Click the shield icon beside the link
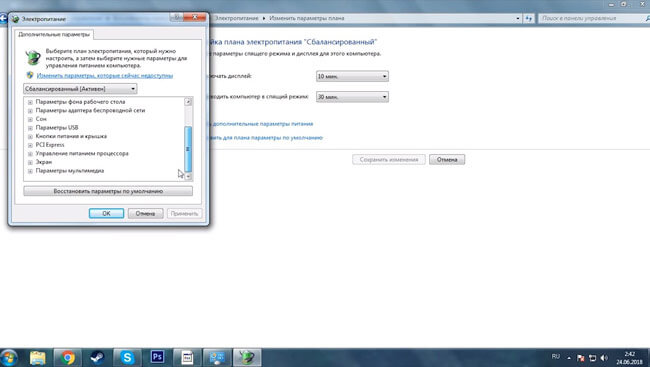This screenshot has width=650, height=367. (30, 75)
